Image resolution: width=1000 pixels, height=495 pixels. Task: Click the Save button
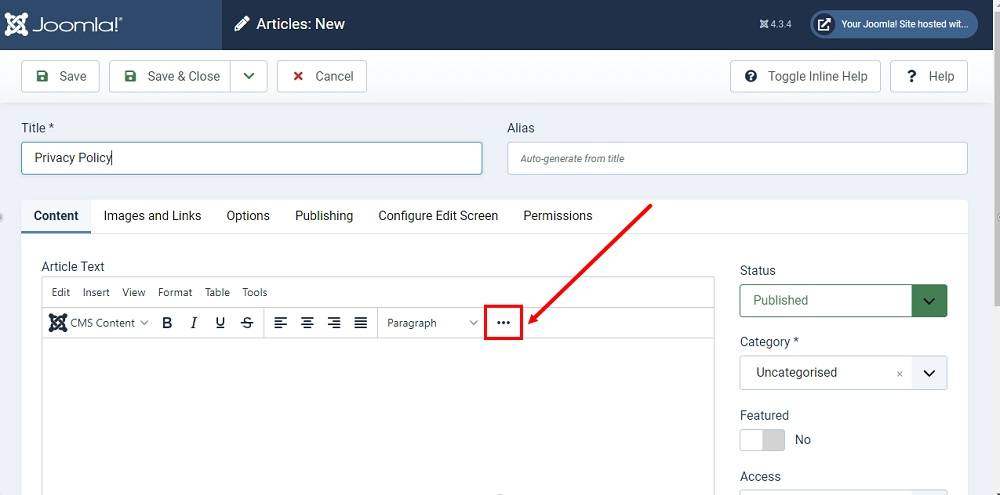pos(61,76)
